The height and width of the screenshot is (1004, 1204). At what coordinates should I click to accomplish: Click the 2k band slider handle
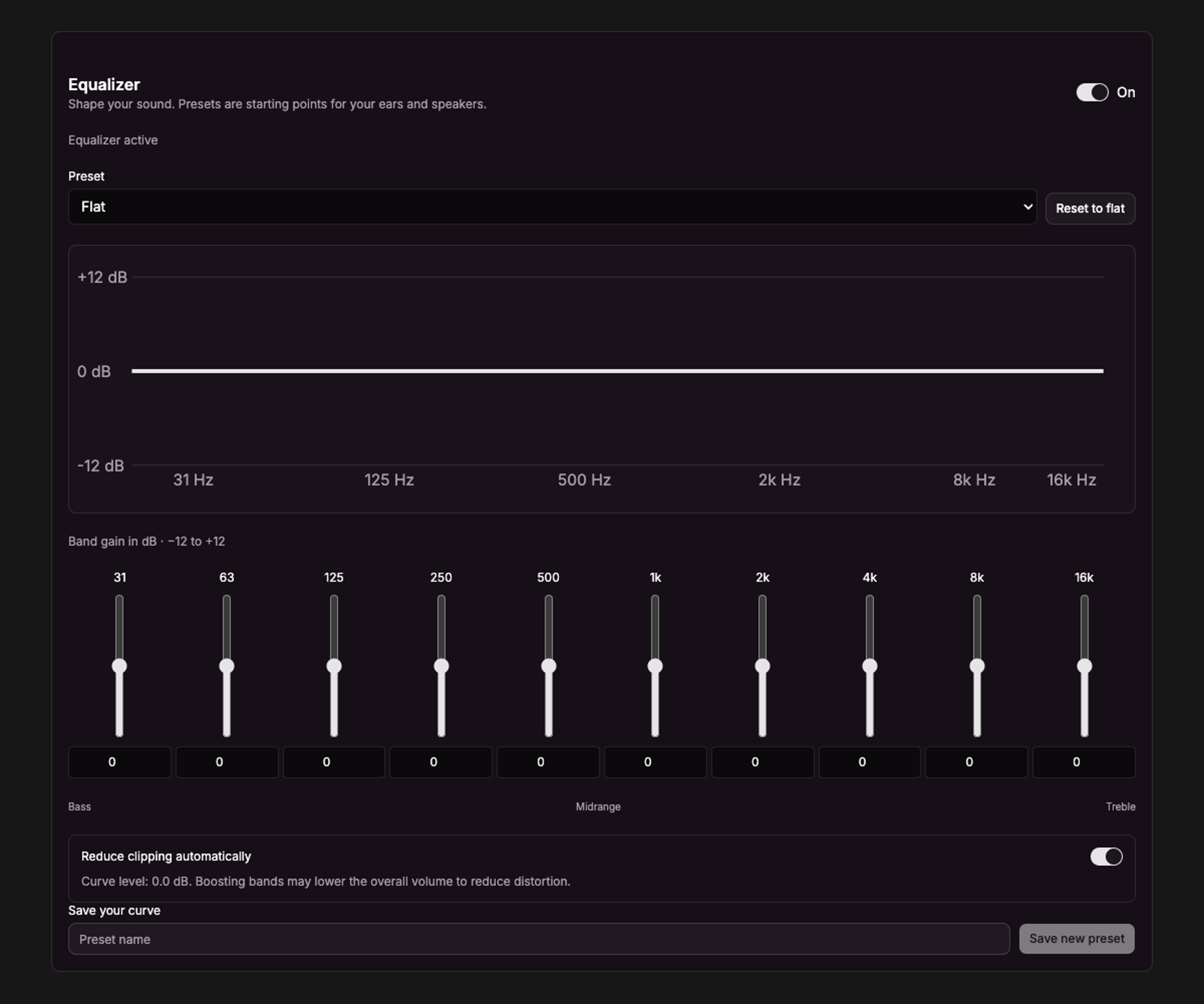tap(762, 666)
